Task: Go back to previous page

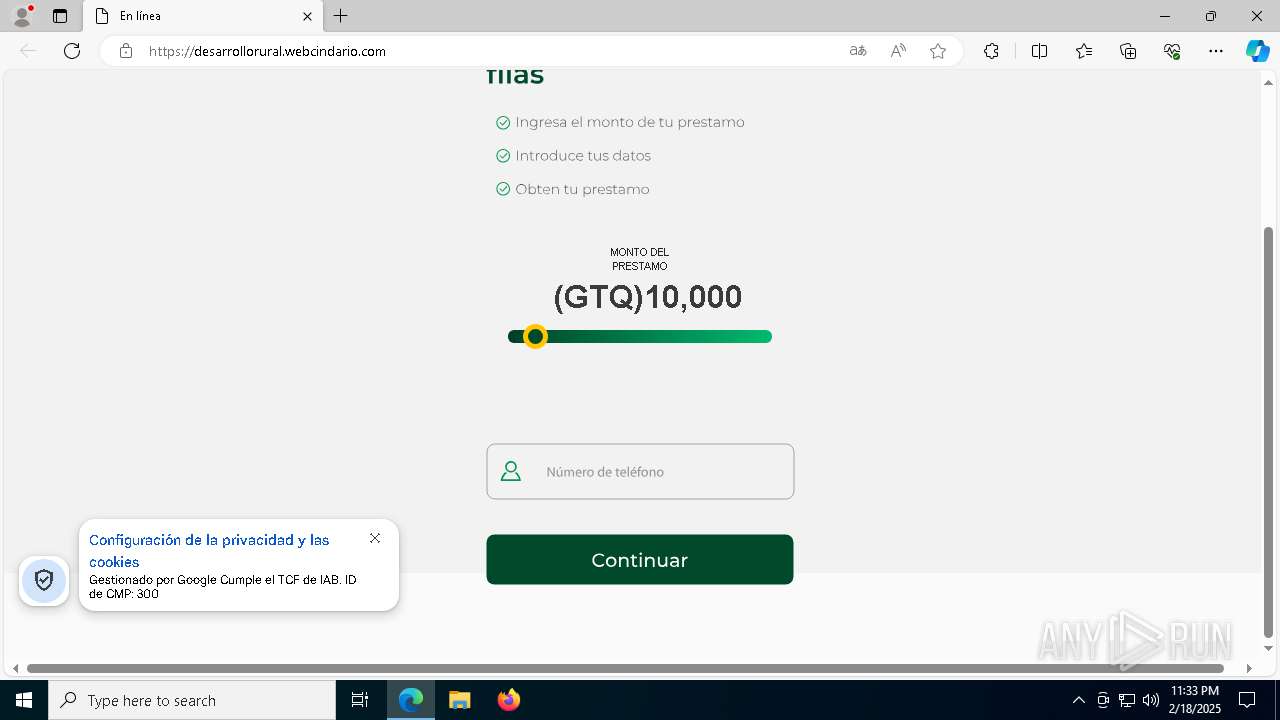Action: coord(28,51)
